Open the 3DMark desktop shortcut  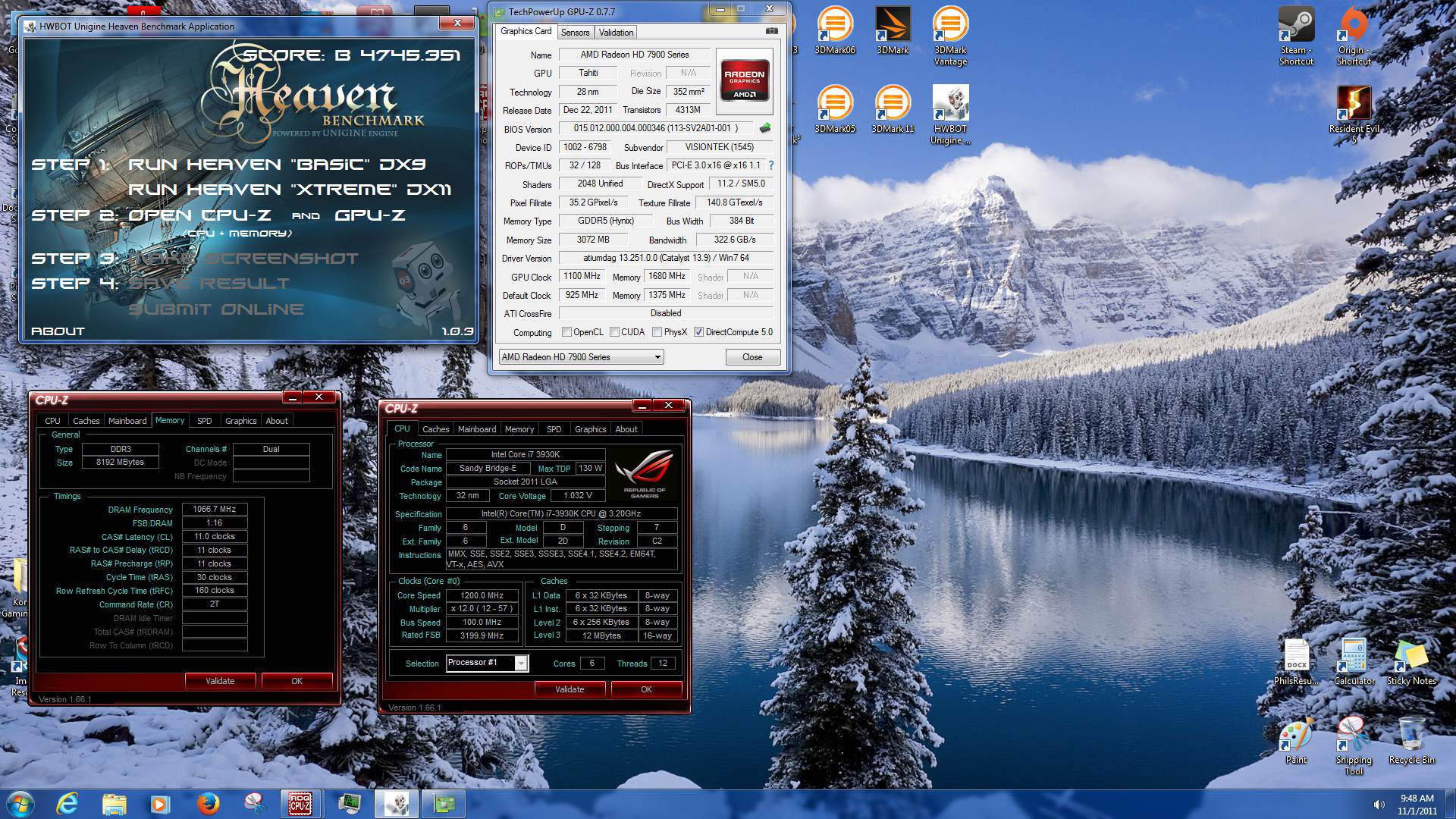893,30
